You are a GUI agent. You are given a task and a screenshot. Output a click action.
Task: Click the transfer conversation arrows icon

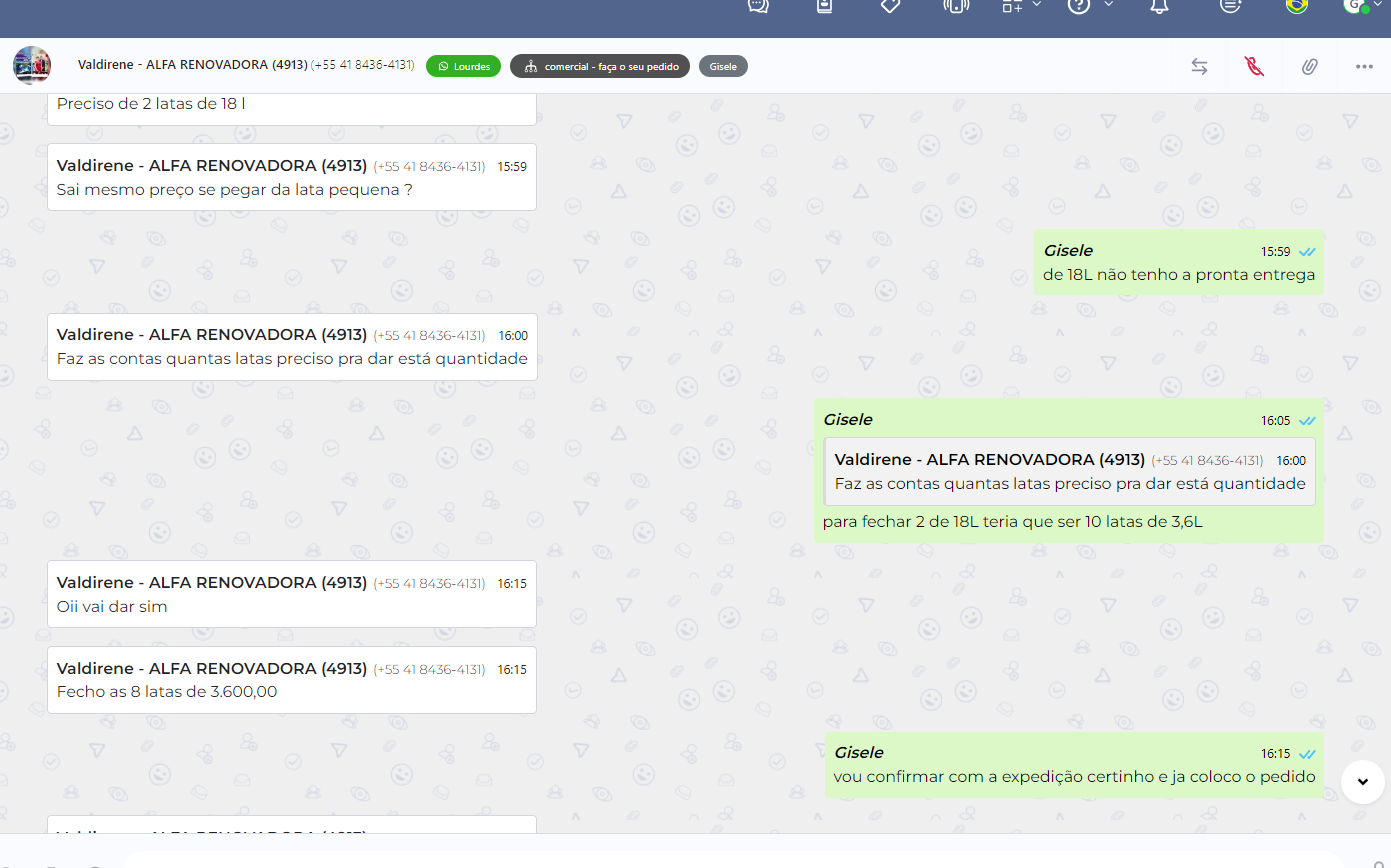click(1199, 66)
